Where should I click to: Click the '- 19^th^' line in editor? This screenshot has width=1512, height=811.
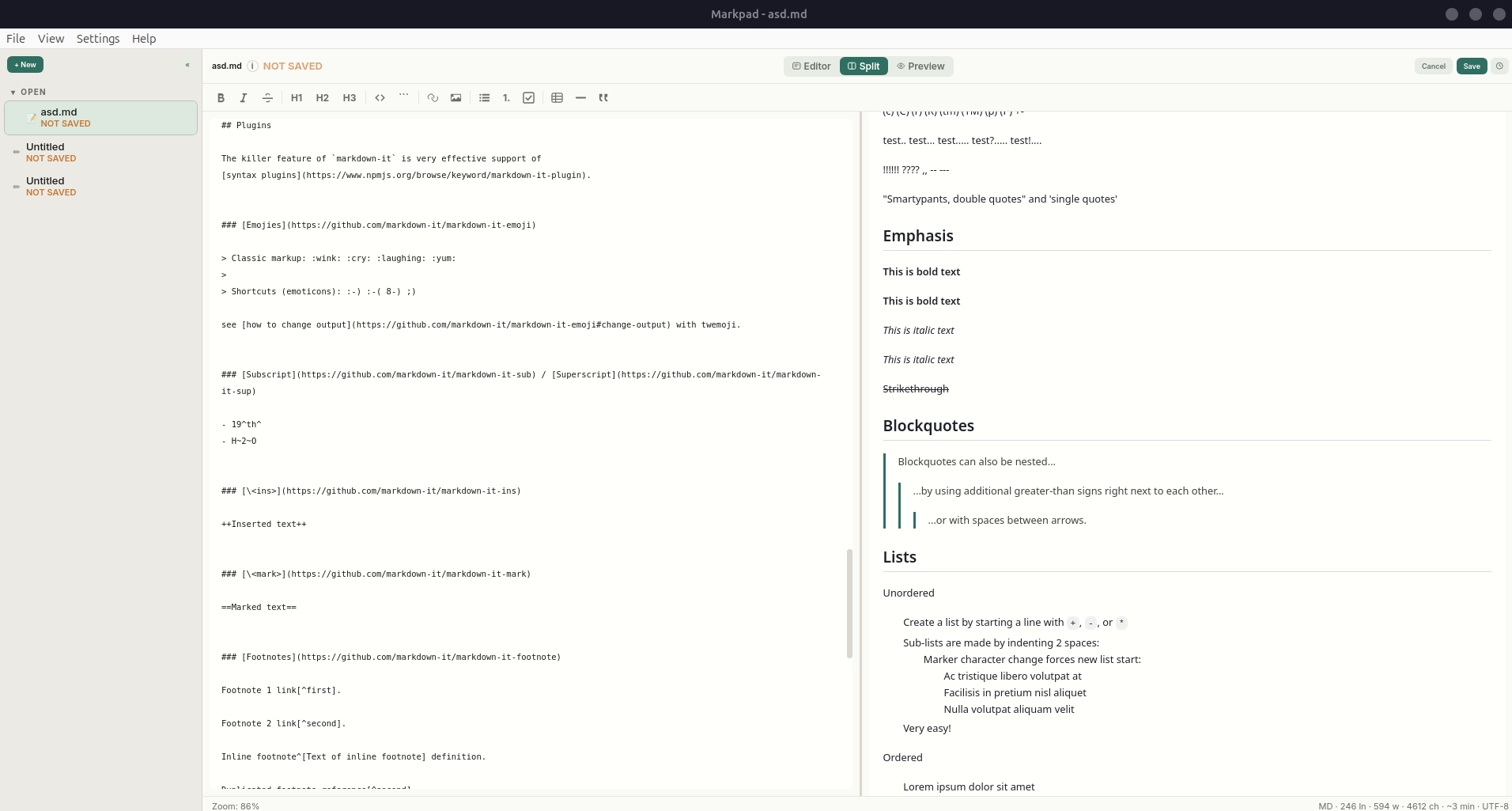[x=241, y=424]
